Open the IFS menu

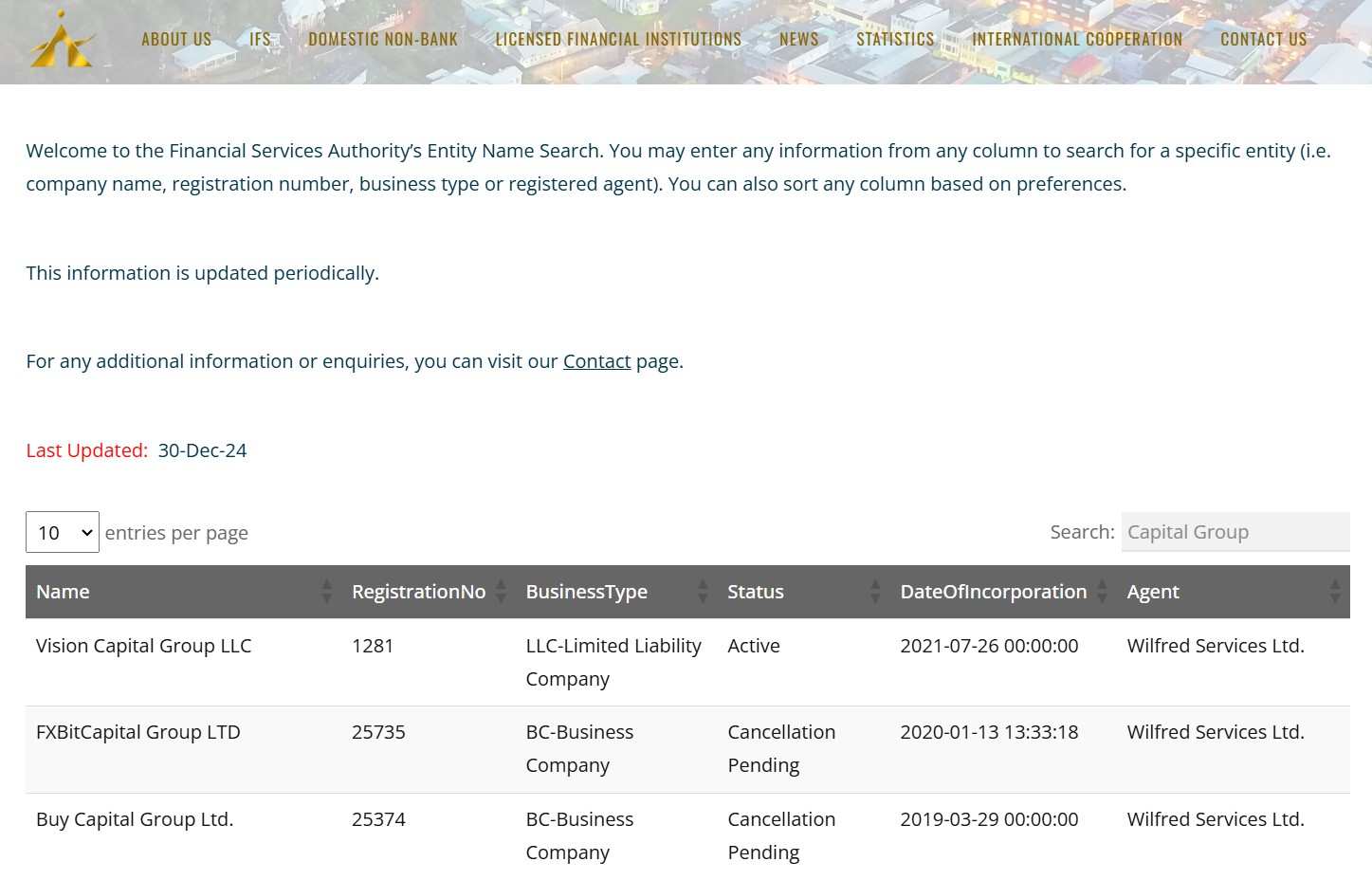[260, 40]
